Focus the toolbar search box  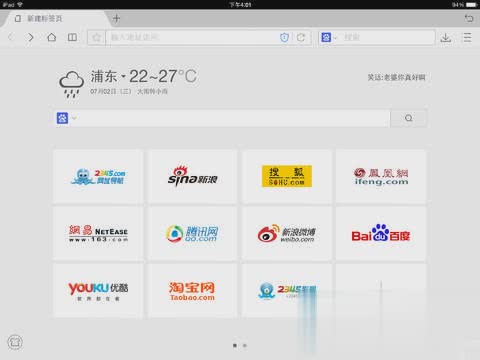[388, 37]
